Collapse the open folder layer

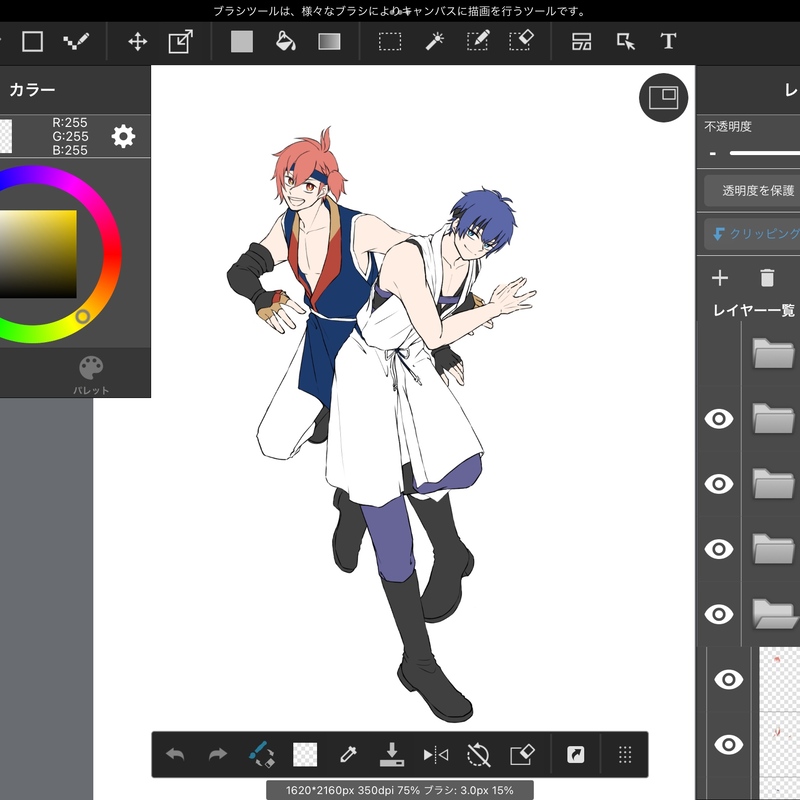click(774, 614)
